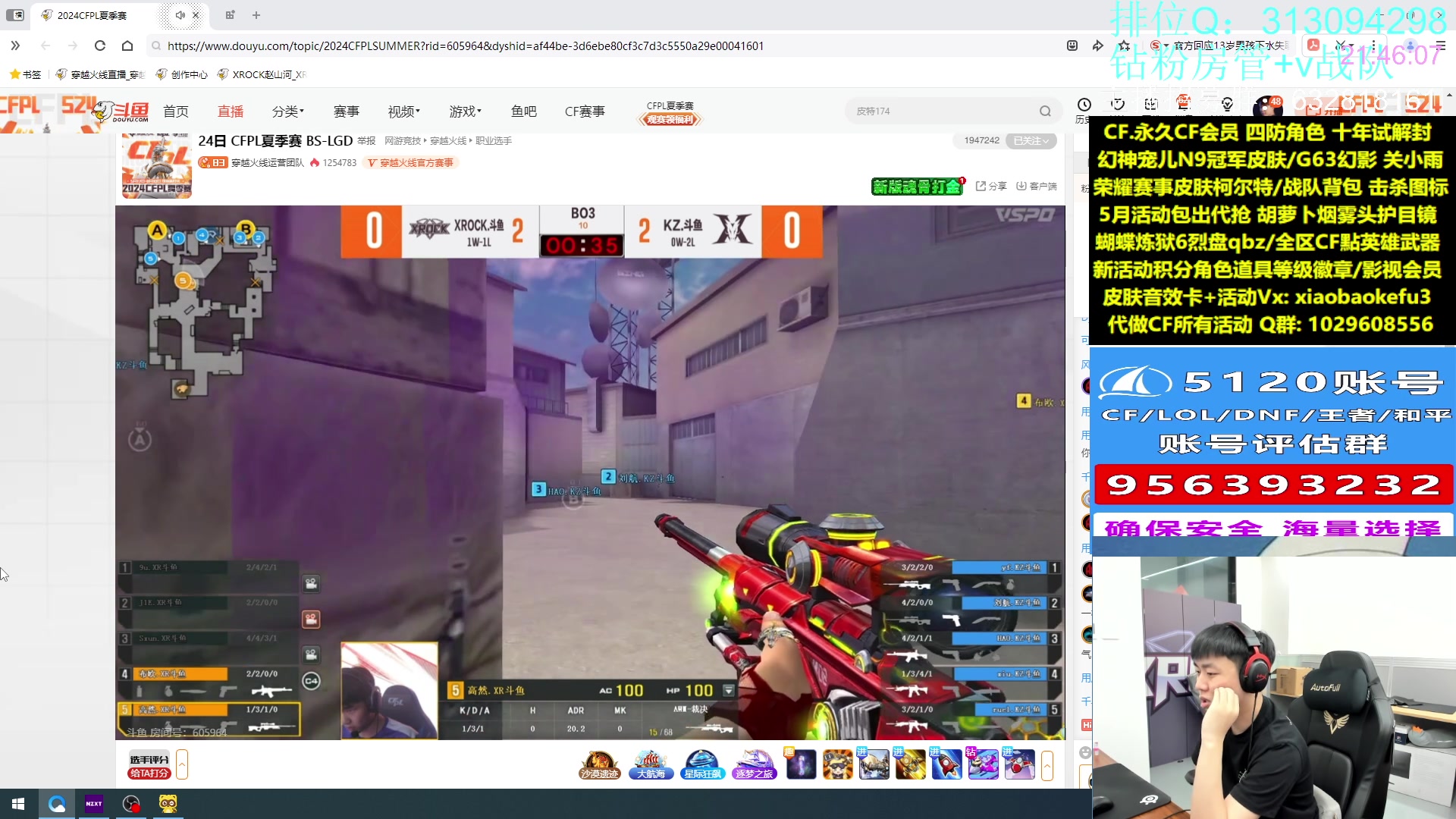Share the stream via 分享
The height and width of the screenshot is (819, 1456).
991,187
